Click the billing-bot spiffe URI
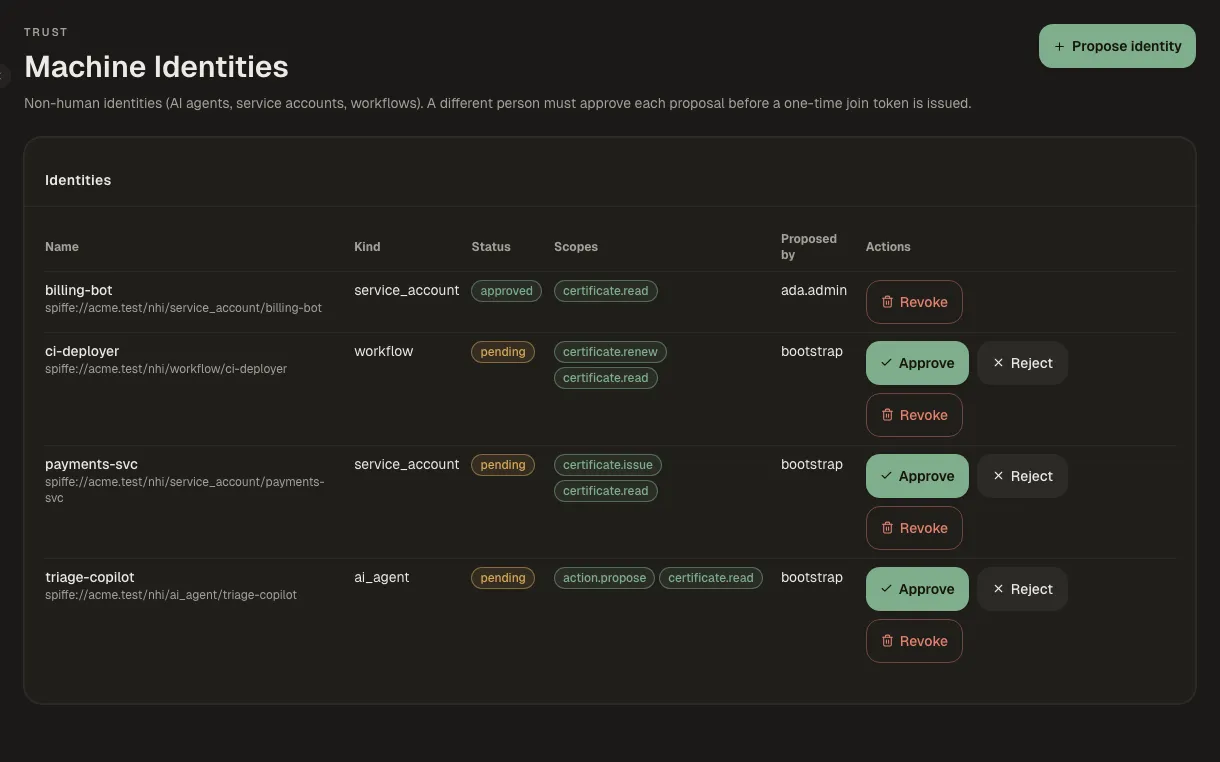This screenshot has width=1220, height=762. coord(183,308)
